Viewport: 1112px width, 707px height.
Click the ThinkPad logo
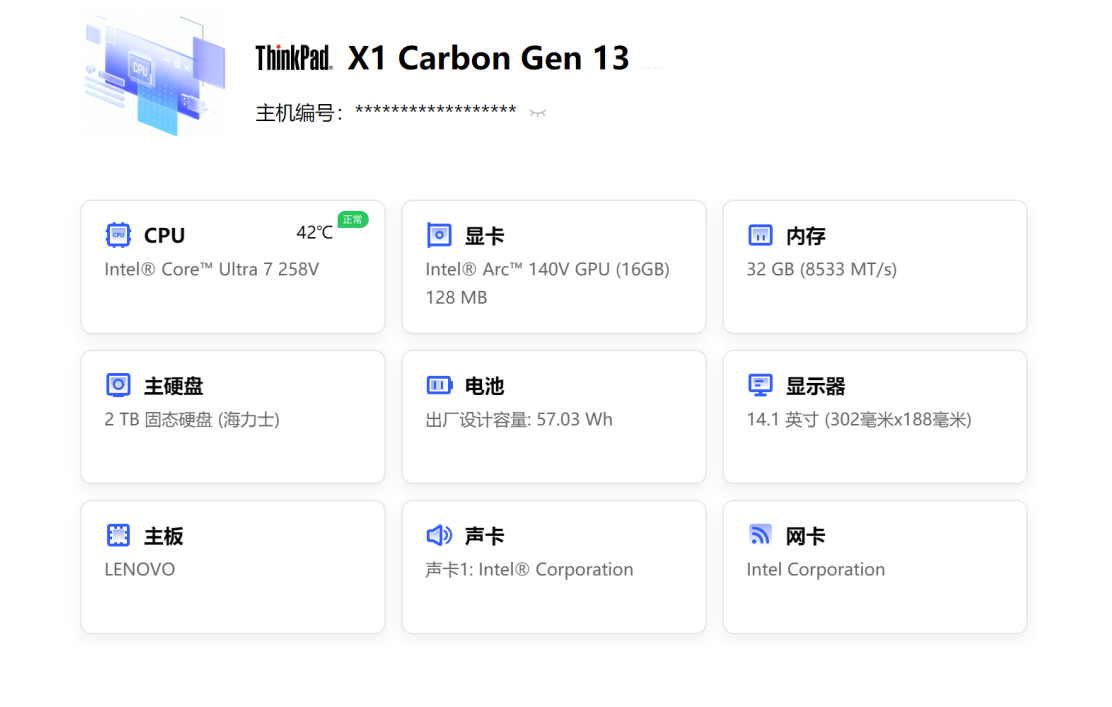(294, 58)
